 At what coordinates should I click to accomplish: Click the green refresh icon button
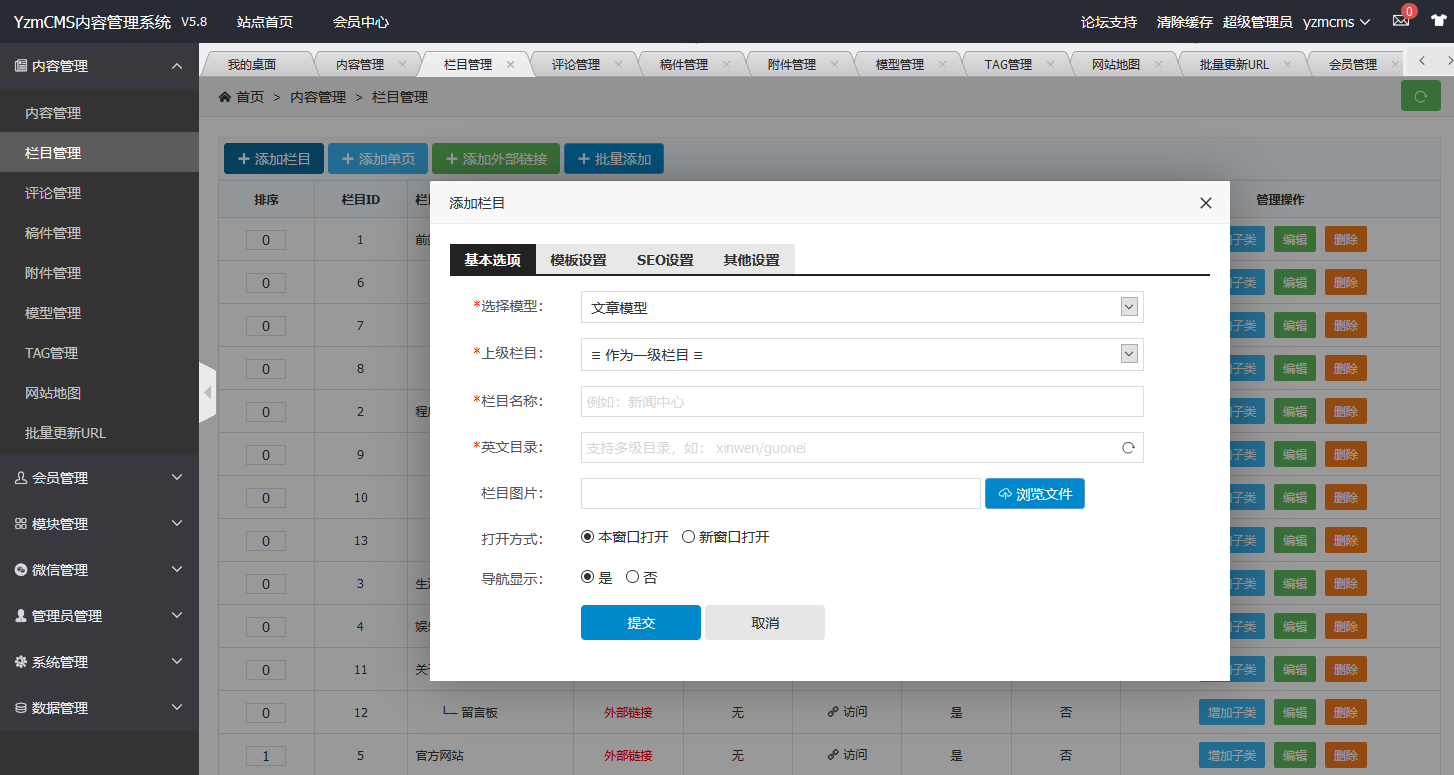[x=1421, y=97]
